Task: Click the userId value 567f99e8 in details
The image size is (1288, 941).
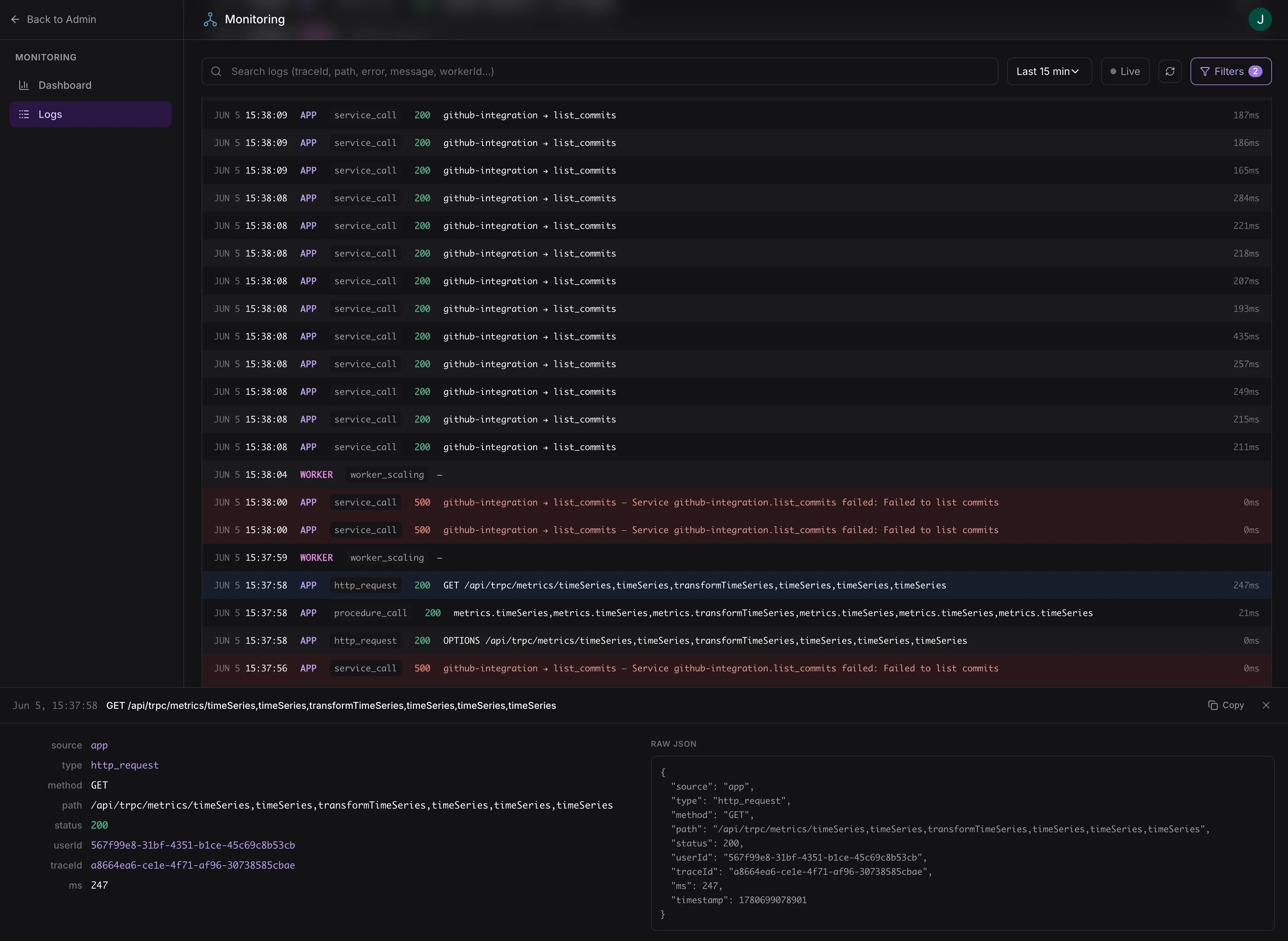Action: click(193, 845)
